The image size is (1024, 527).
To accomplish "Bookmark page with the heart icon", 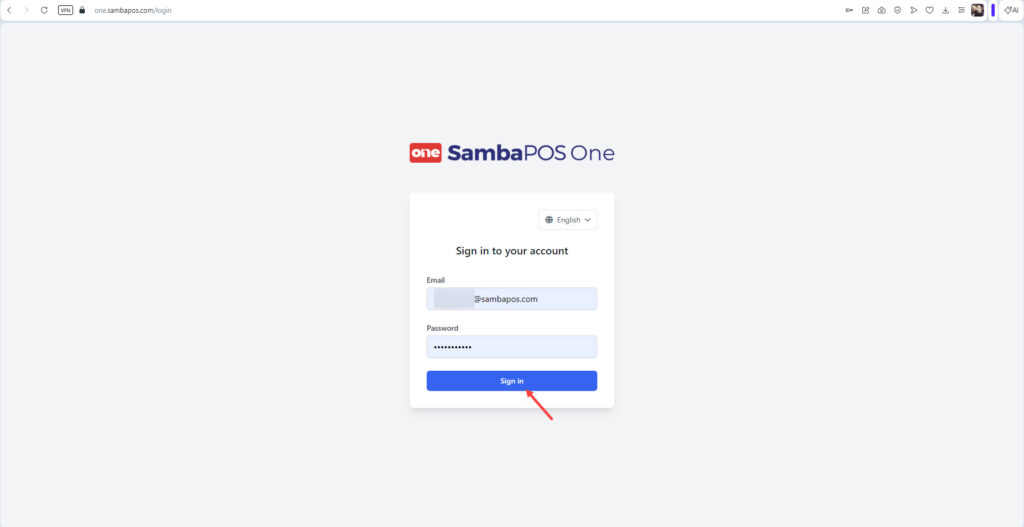I will tap(929, 10).
